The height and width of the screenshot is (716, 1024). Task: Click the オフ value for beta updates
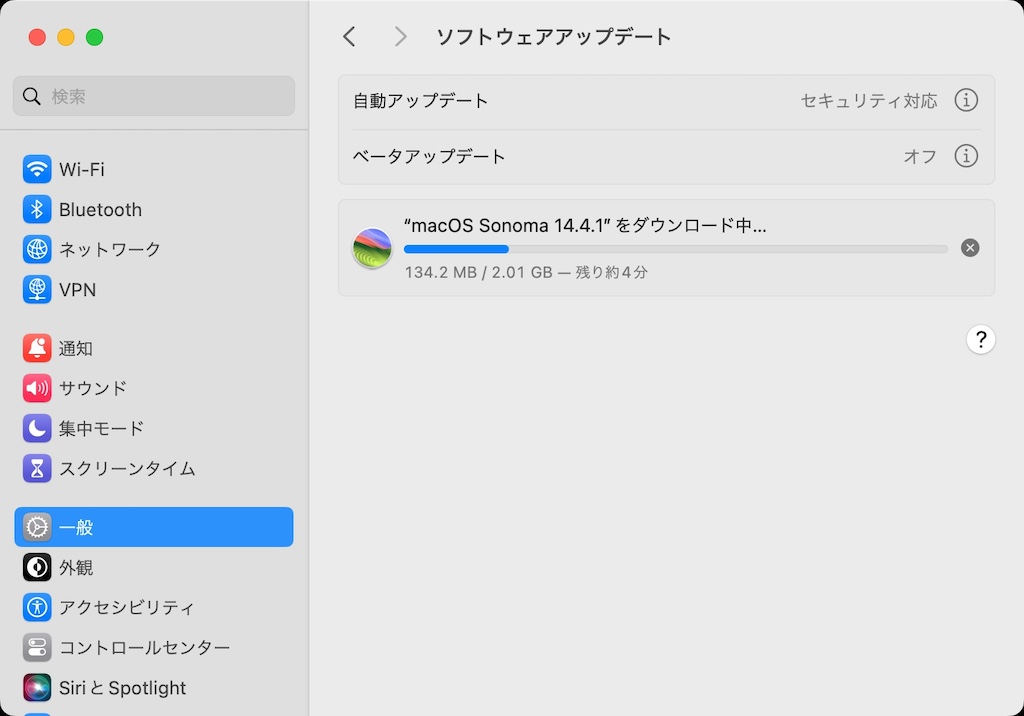tap(920, 156)
